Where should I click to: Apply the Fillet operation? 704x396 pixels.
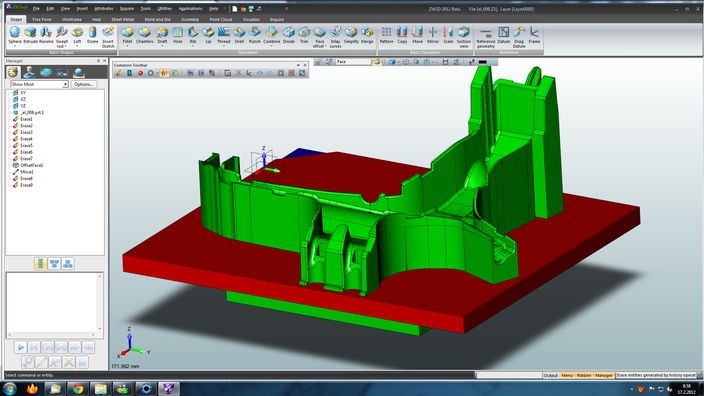click(128, 35)
